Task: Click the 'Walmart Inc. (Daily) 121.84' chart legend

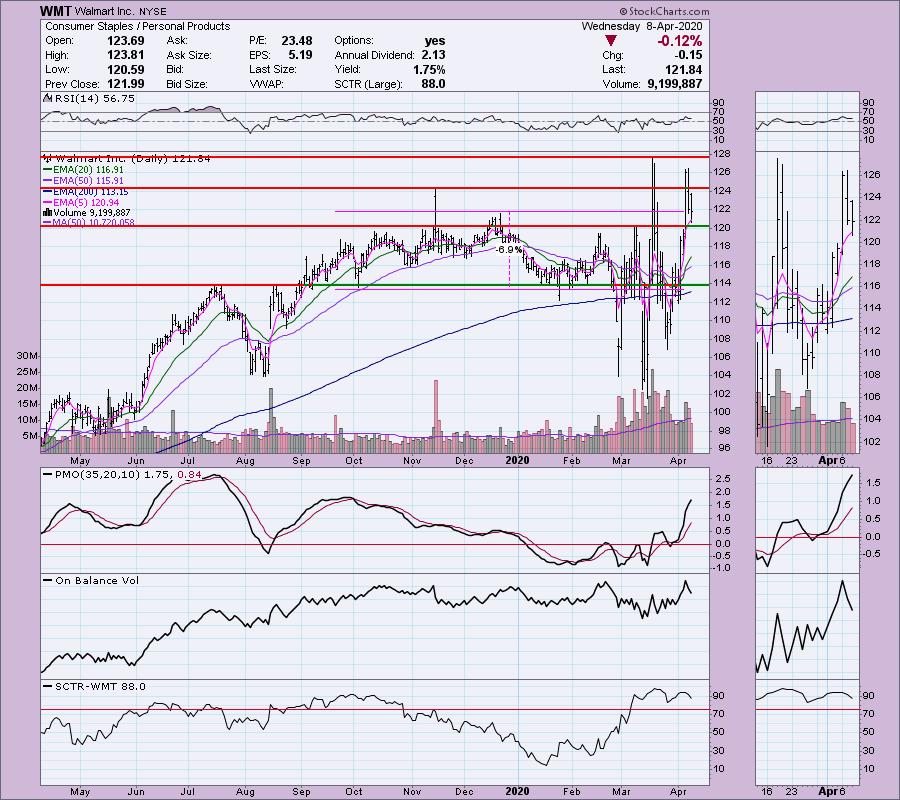Action: (x=133, y=159)
